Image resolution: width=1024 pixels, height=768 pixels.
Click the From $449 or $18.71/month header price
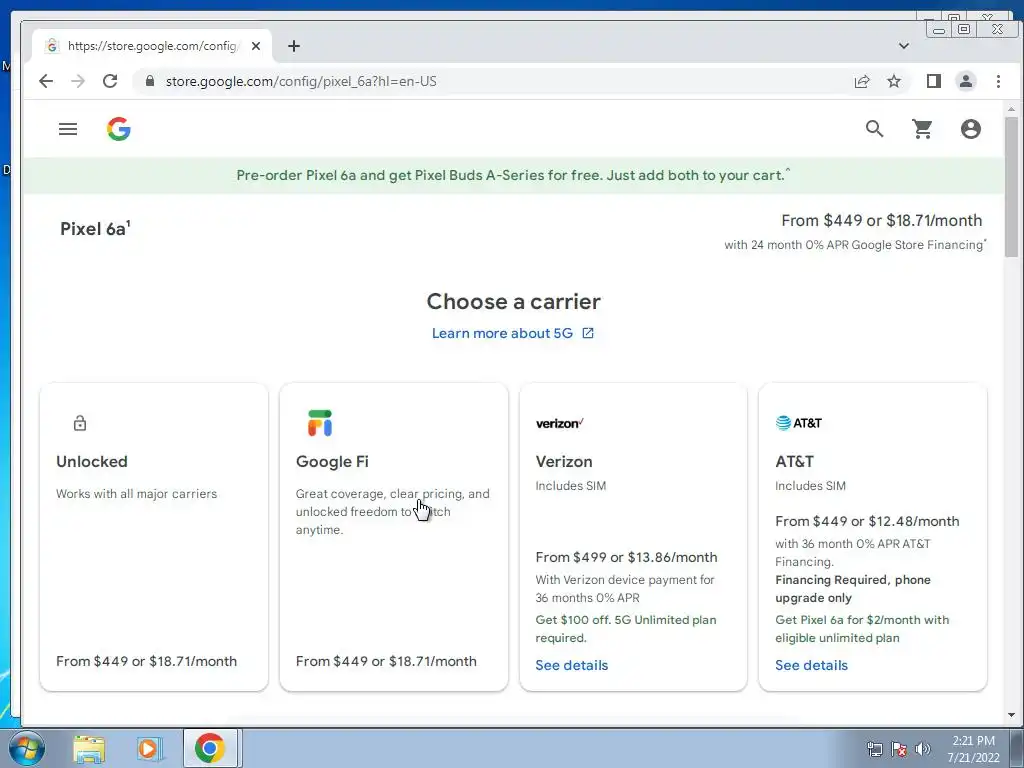tap(882, 221)
